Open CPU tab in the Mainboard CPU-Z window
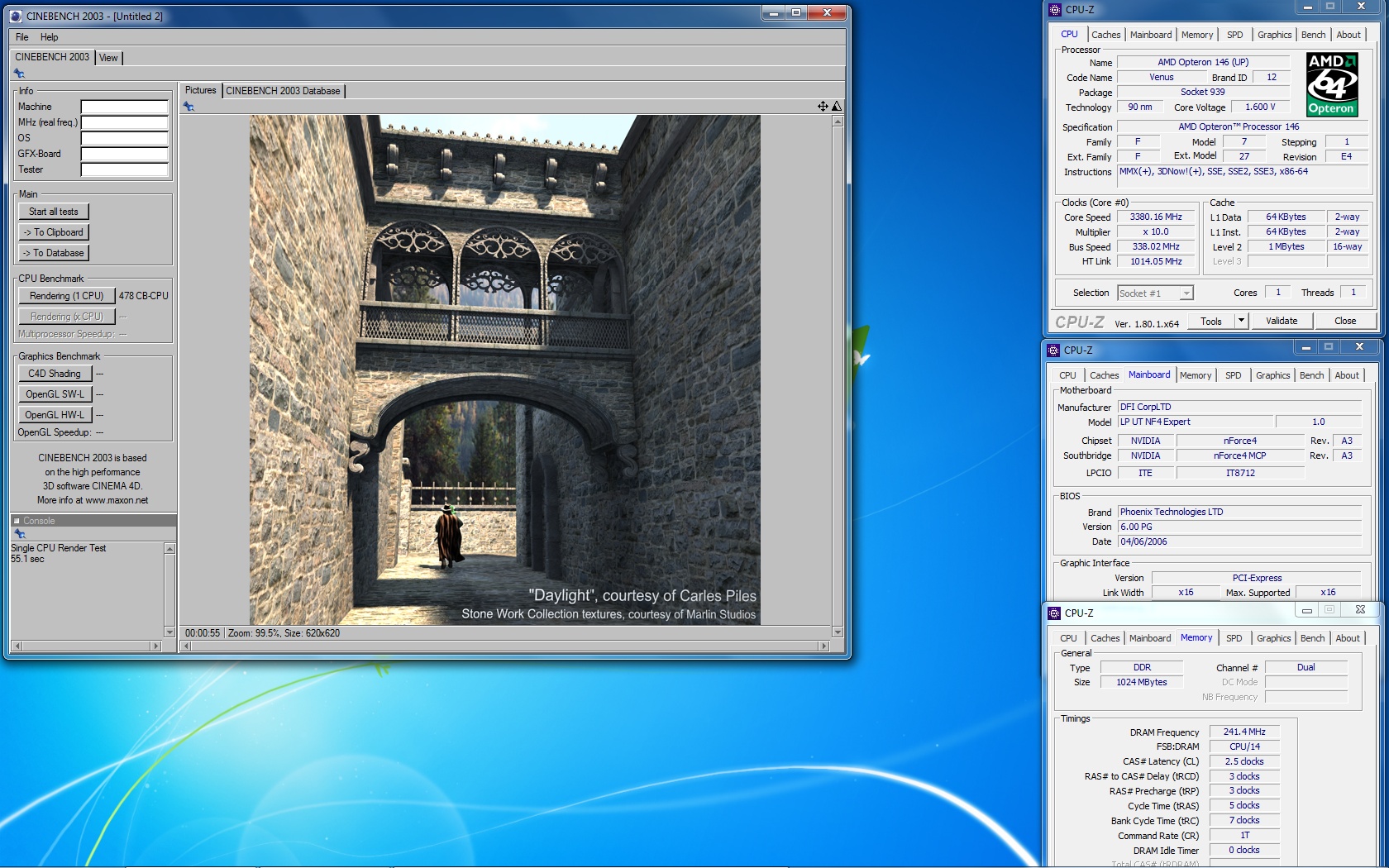This screenshot has height=868, width=1389. [1067, 375]
